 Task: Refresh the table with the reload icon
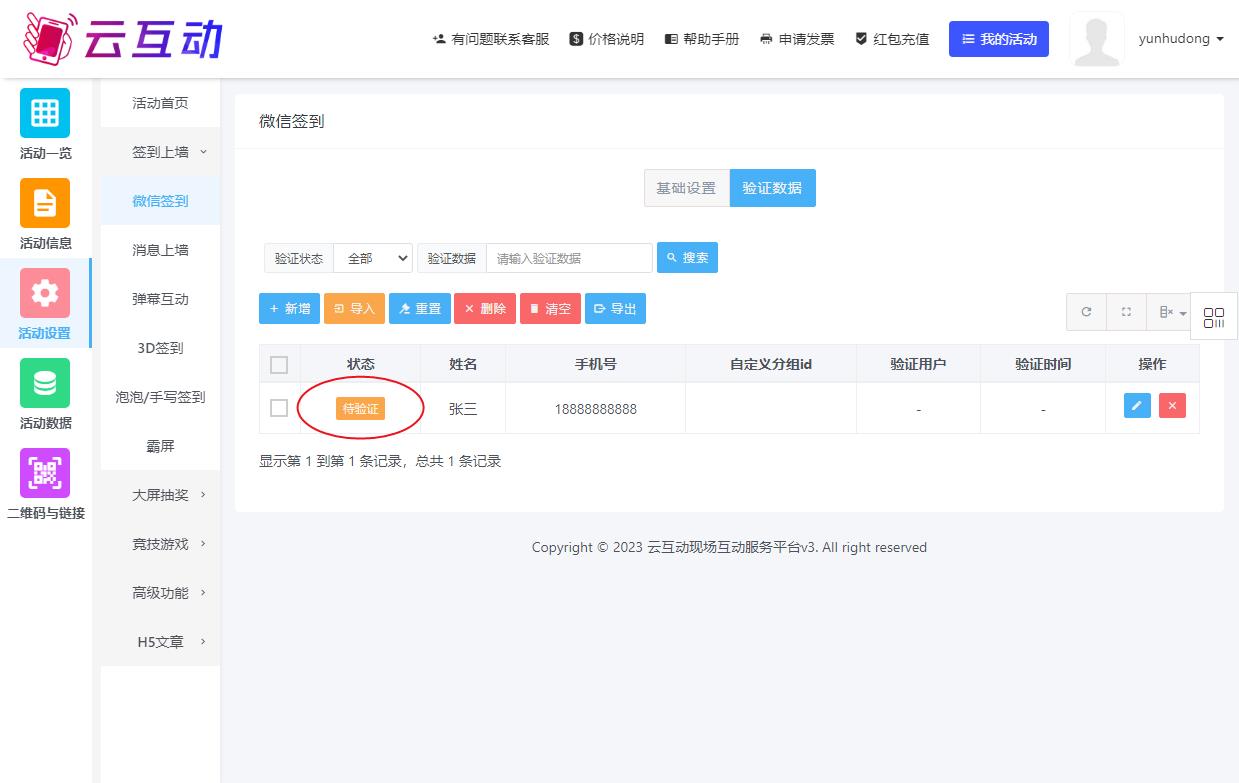tap(1087, 312)
